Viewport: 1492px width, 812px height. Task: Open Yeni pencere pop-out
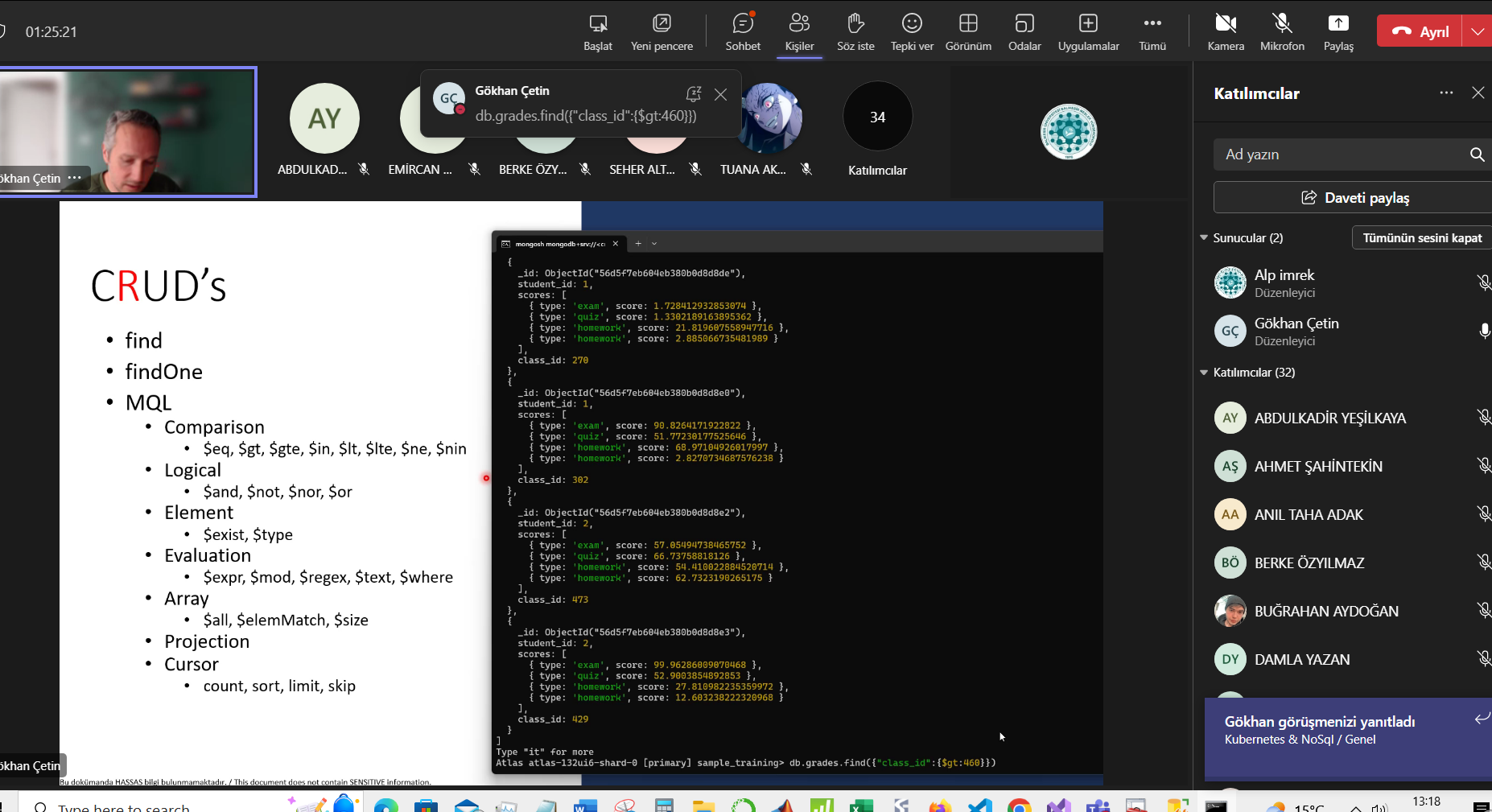662,32
